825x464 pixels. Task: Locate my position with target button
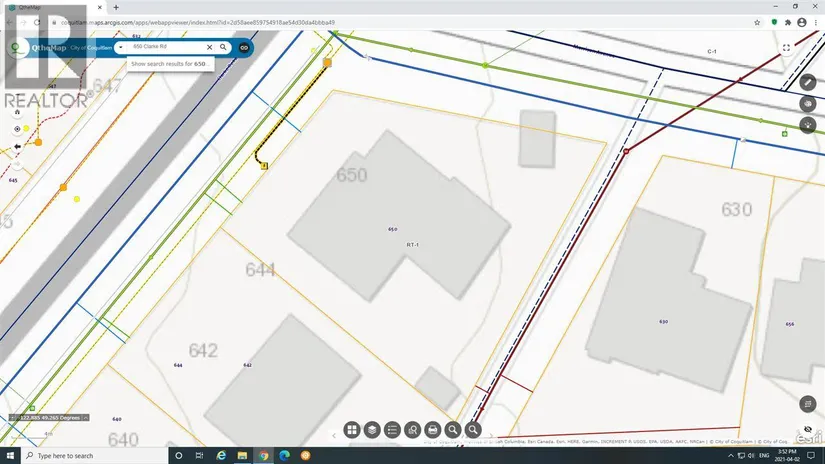(x=17, y=129)
